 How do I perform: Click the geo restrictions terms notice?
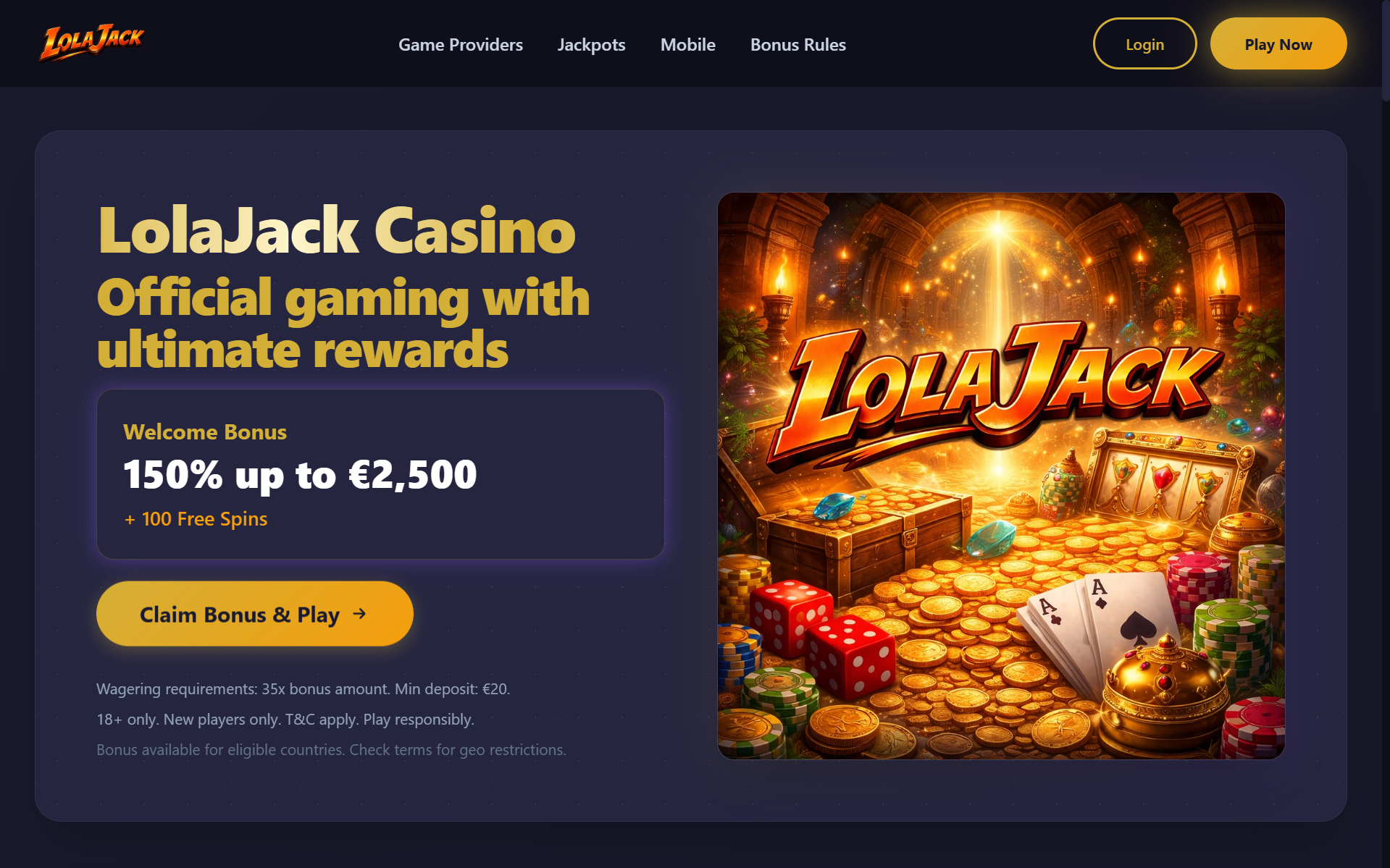point(331,750)
